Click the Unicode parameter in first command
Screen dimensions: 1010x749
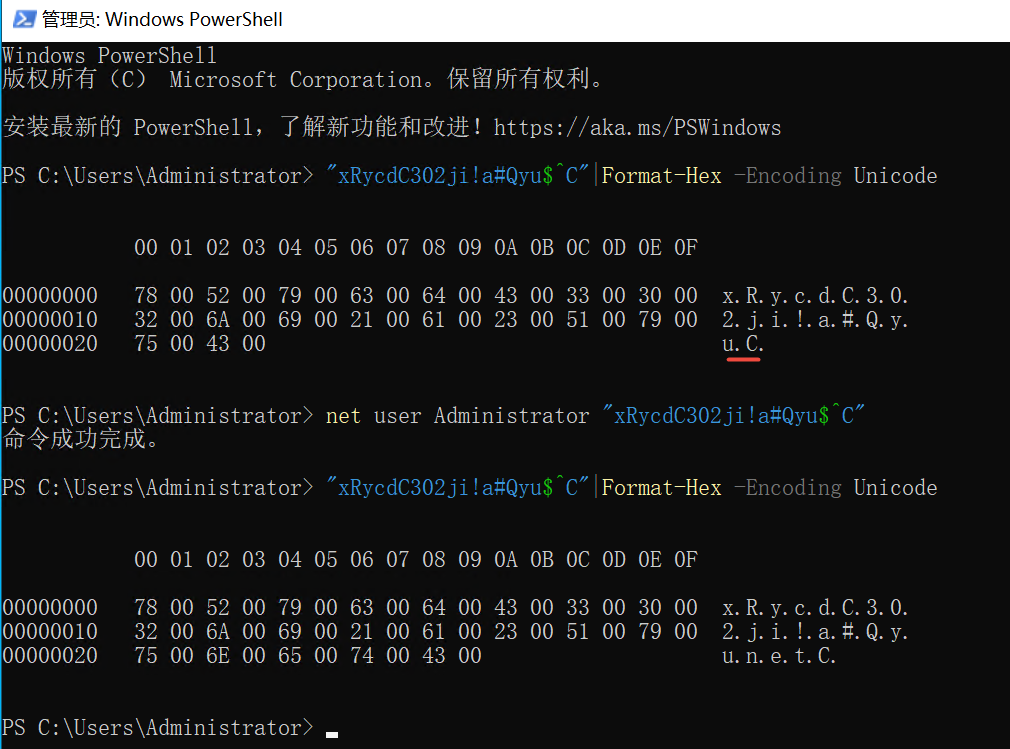click(x=895, y=176)
